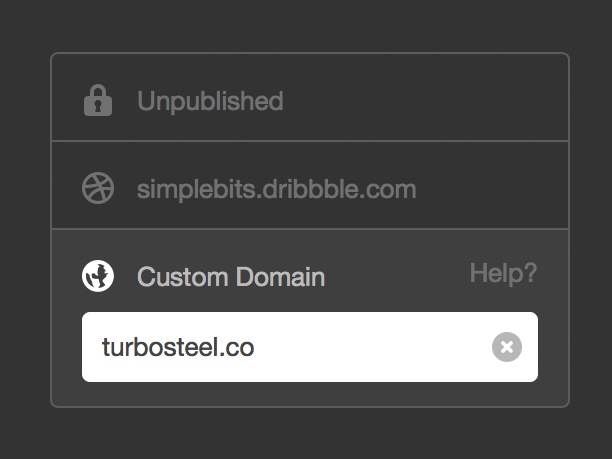The height and width of the screenshot is (459, 612).
Task: Clear the domain field with the x button
Action: (x=507, y=347)
